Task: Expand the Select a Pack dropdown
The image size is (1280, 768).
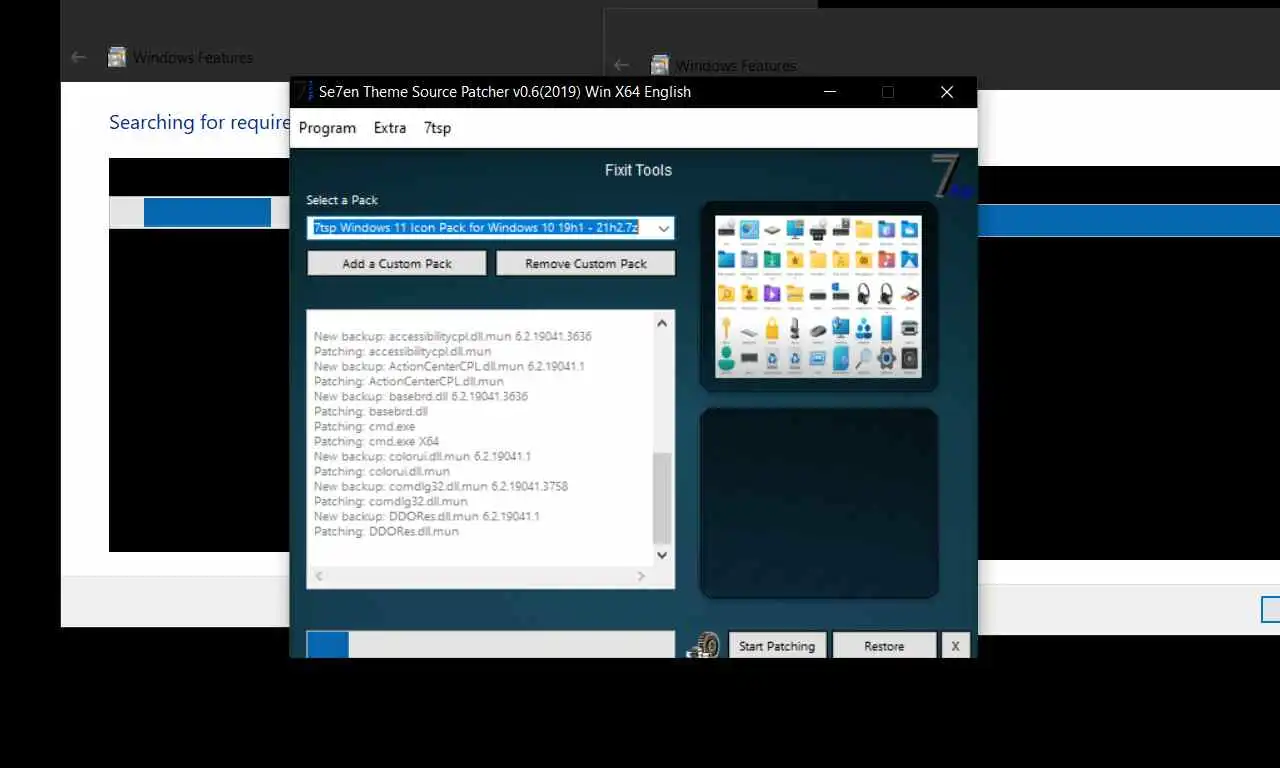Action: point(663,228)
